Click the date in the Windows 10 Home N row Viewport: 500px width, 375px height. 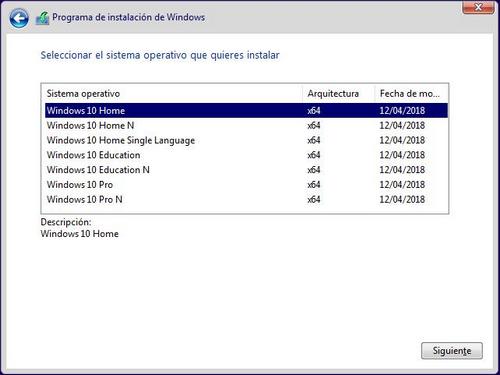coord(402,126)
